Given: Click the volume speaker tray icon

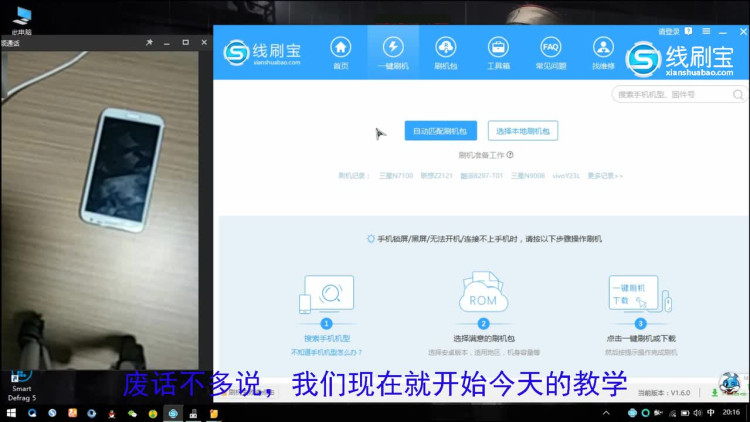Looking at the screenshot, I should coord(697,413).
